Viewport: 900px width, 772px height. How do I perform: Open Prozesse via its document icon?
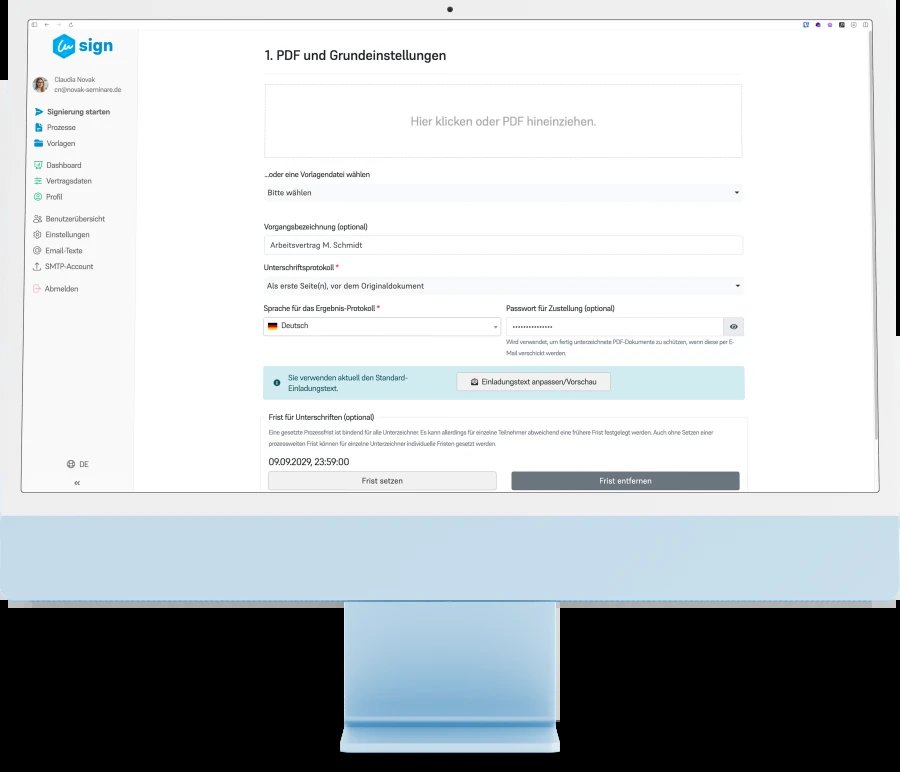pos(38,127)
